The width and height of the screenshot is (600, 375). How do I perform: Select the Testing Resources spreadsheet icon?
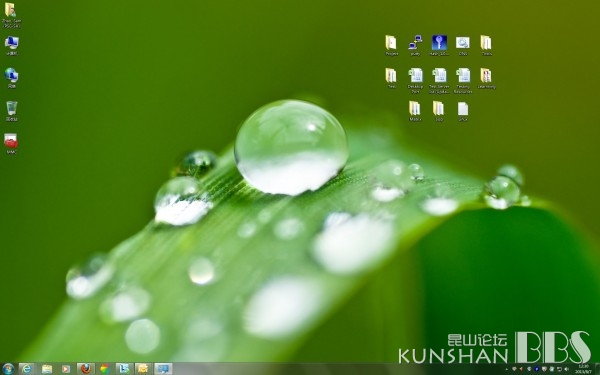463,80
